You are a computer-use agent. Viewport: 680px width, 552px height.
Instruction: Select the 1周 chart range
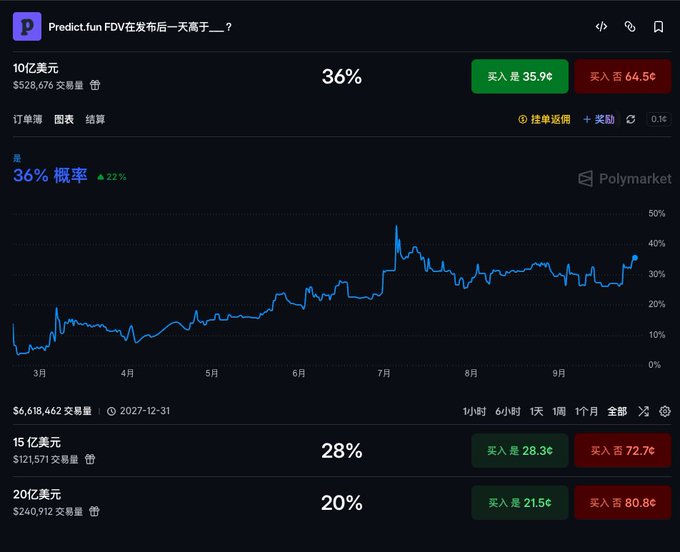point(559,411)
